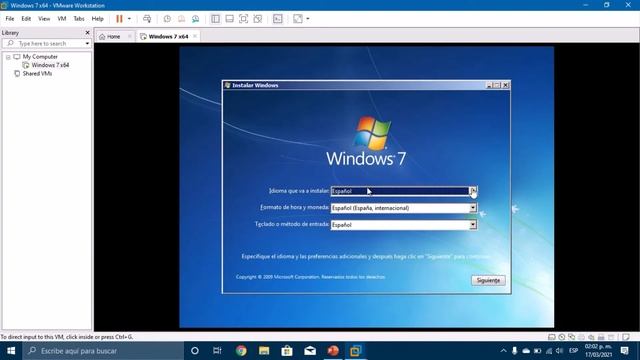Click the library search field
This screenshot has height=360, width=640.
pyautogui.click(x=44, y=43)
